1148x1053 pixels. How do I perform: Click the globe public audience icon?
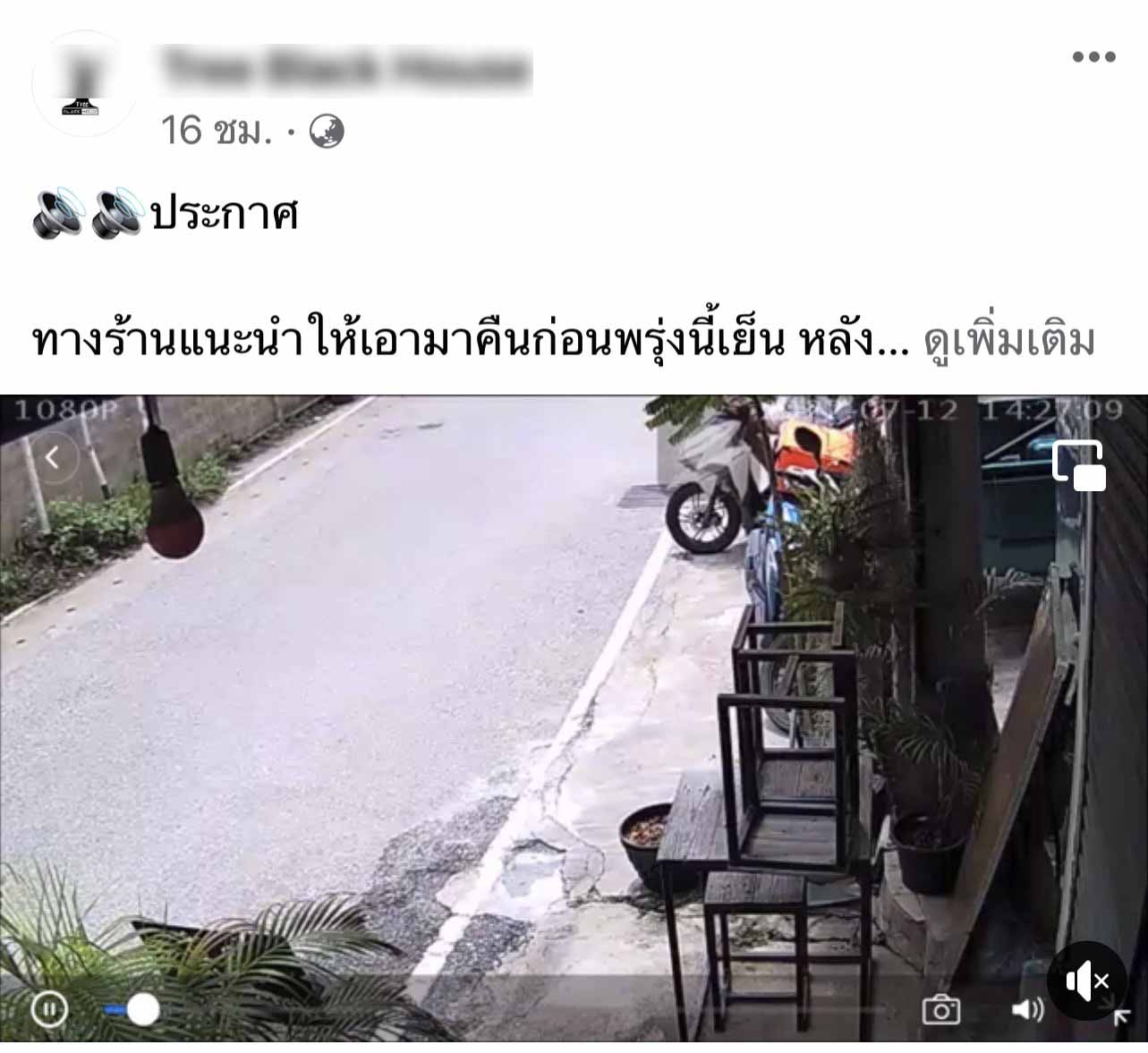point(327,132)
